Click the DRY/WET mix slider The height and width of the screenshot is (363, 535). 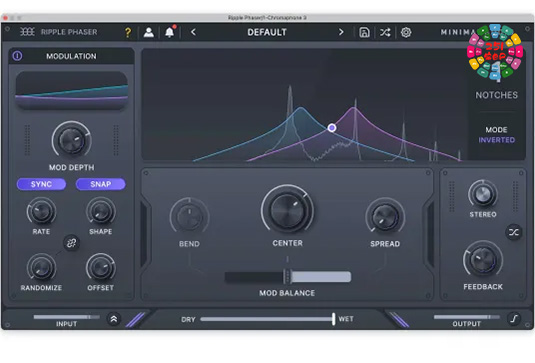[x=268, y=319]
